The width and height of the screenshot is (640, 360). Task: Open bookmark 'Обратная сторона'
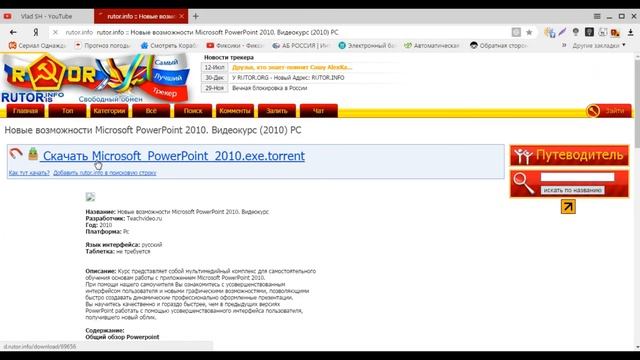[499, 46]
